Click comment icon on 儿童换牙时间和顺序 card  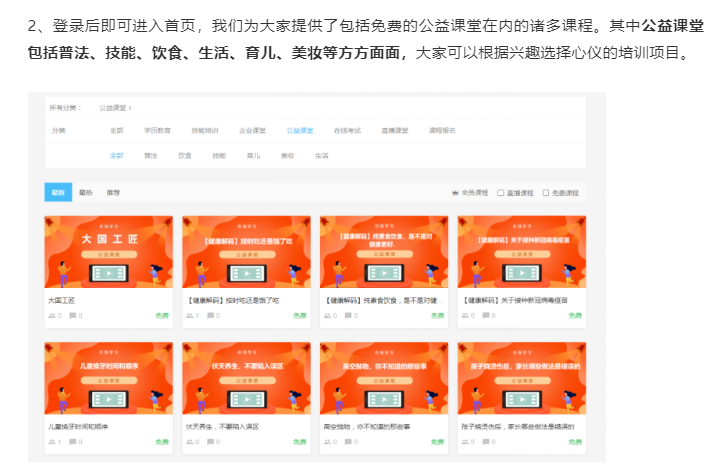(x=72, y=442)
